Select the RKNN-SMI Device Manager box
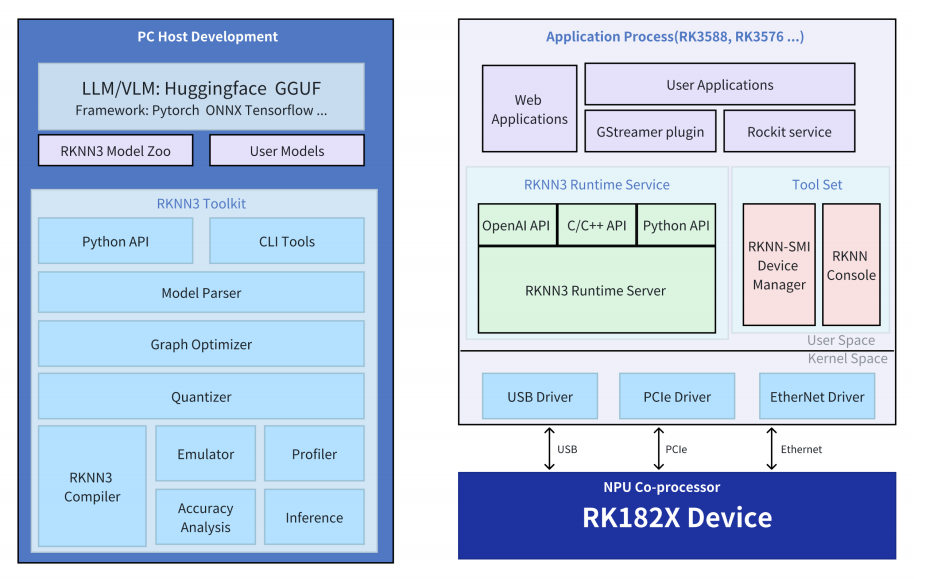 click(x=779, y=265)
